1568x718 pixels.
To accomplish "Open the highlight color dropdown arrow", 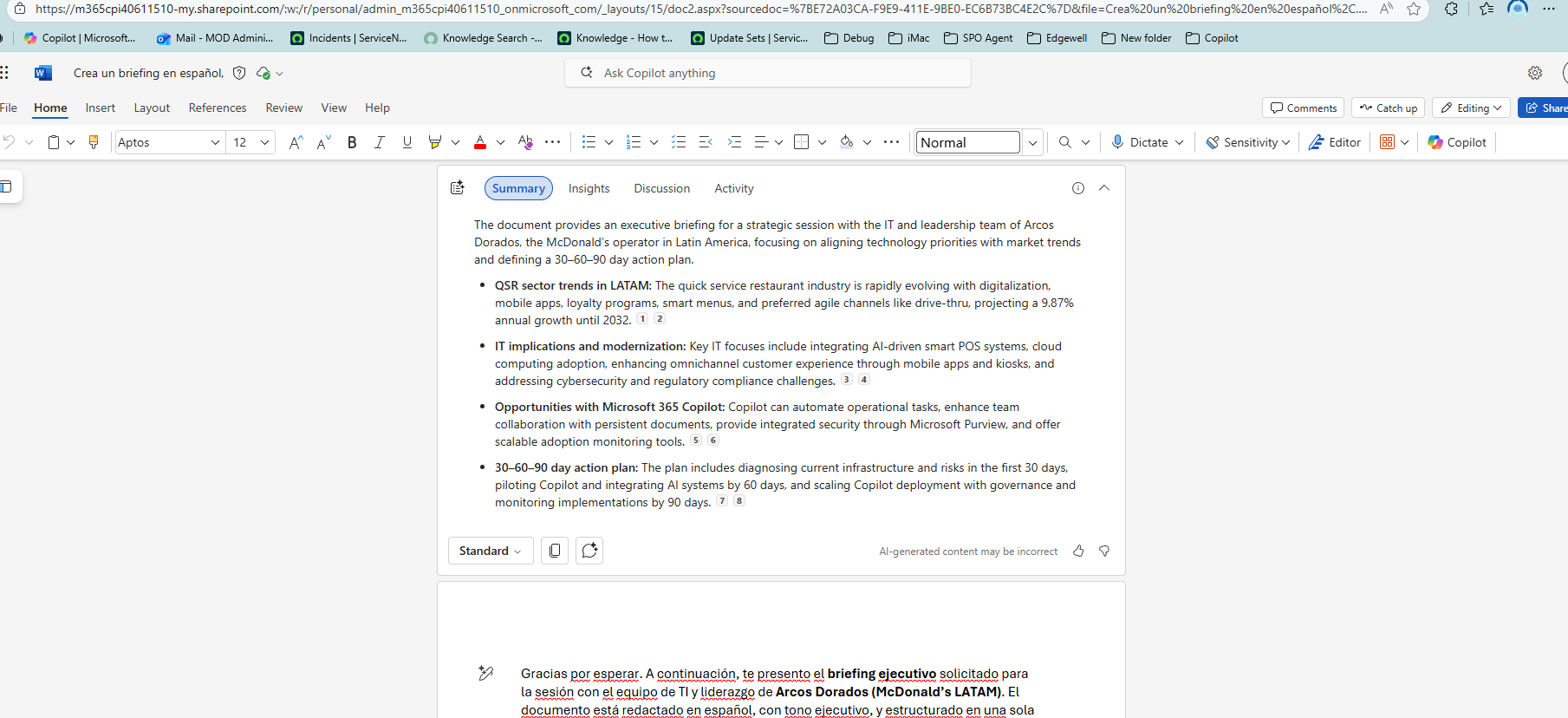I will (455, 142).
